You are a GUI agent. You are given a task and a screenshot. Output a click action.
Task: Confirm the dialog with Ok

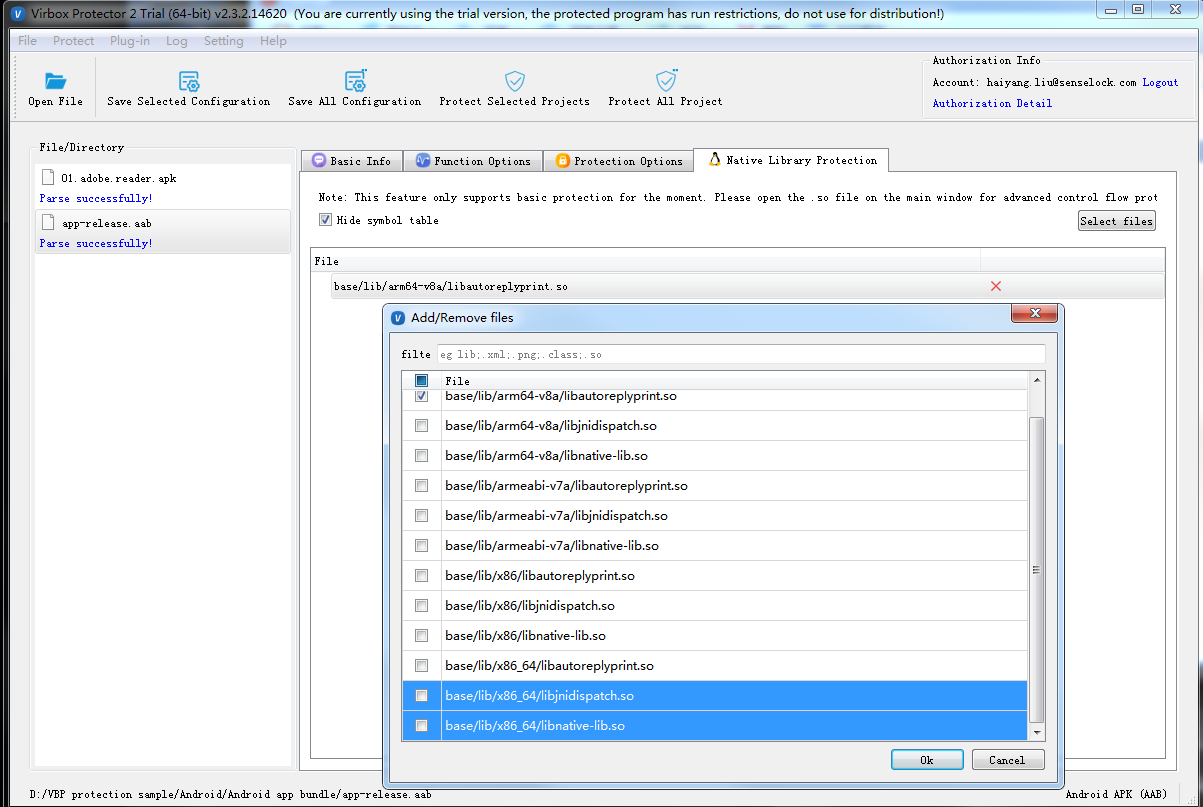click(x=927, y=760)
